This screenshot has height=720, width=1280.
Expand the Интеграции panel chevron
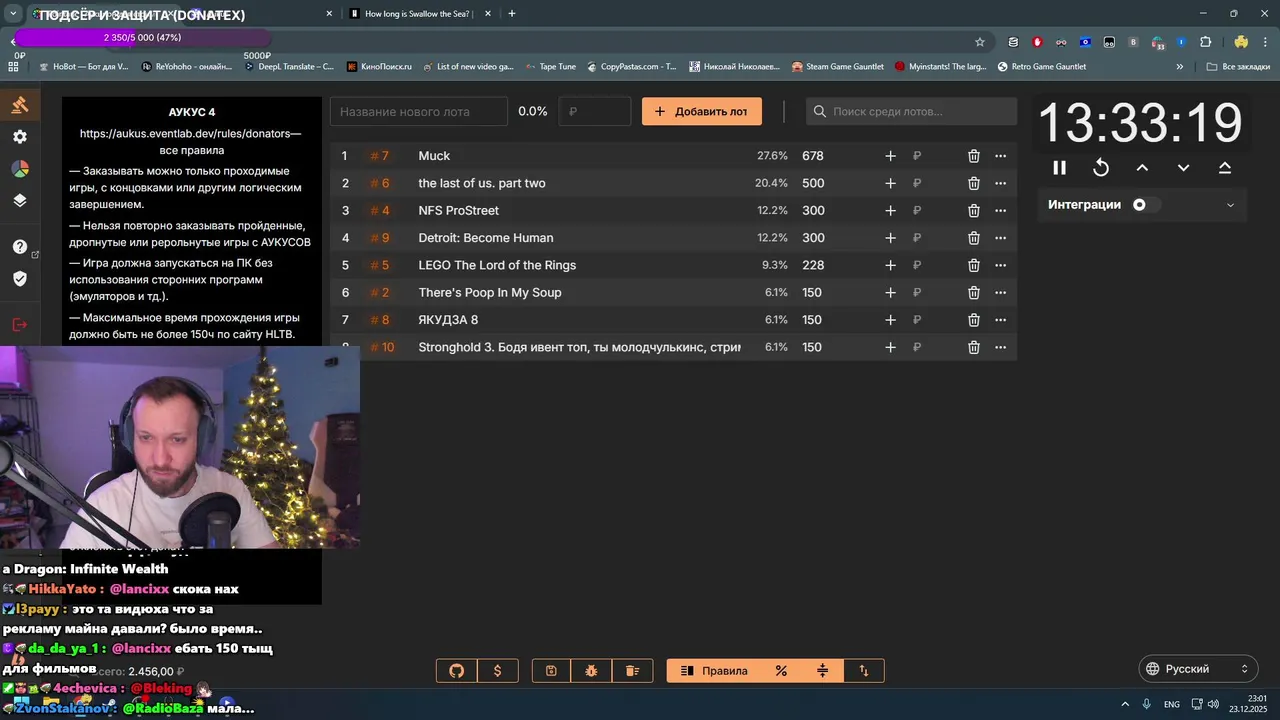pyautogui.click(x=1230, y=205)
